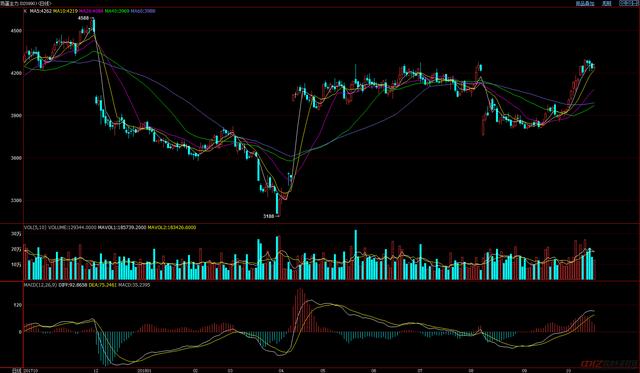This screenshot has height=373, width=640.
Task: Click the 3300 price axis label
Action: (x=17, y=201)
